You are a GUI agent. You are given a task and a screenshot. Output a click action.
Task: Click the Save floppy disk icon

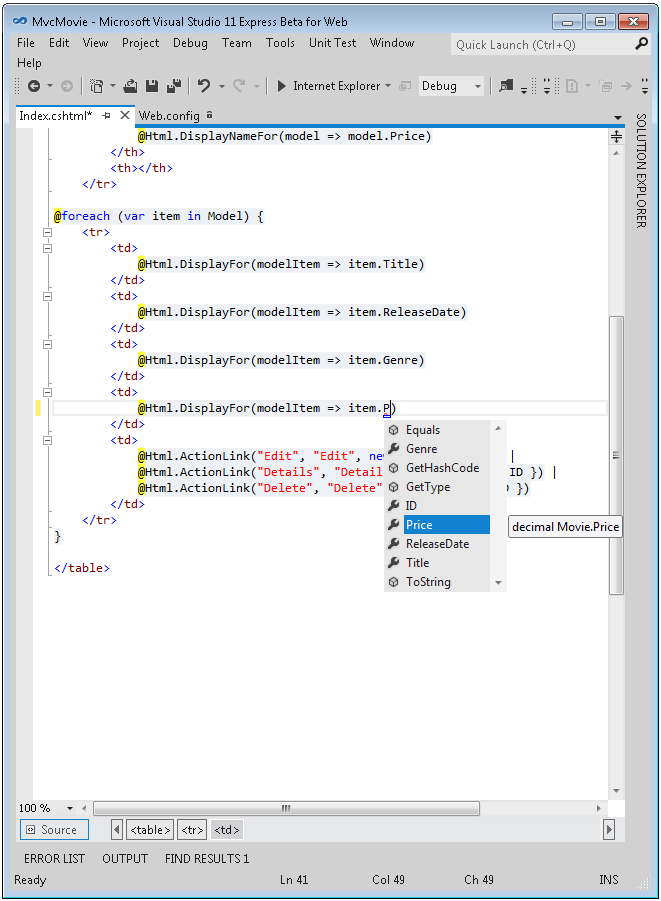tap(152, 86)
